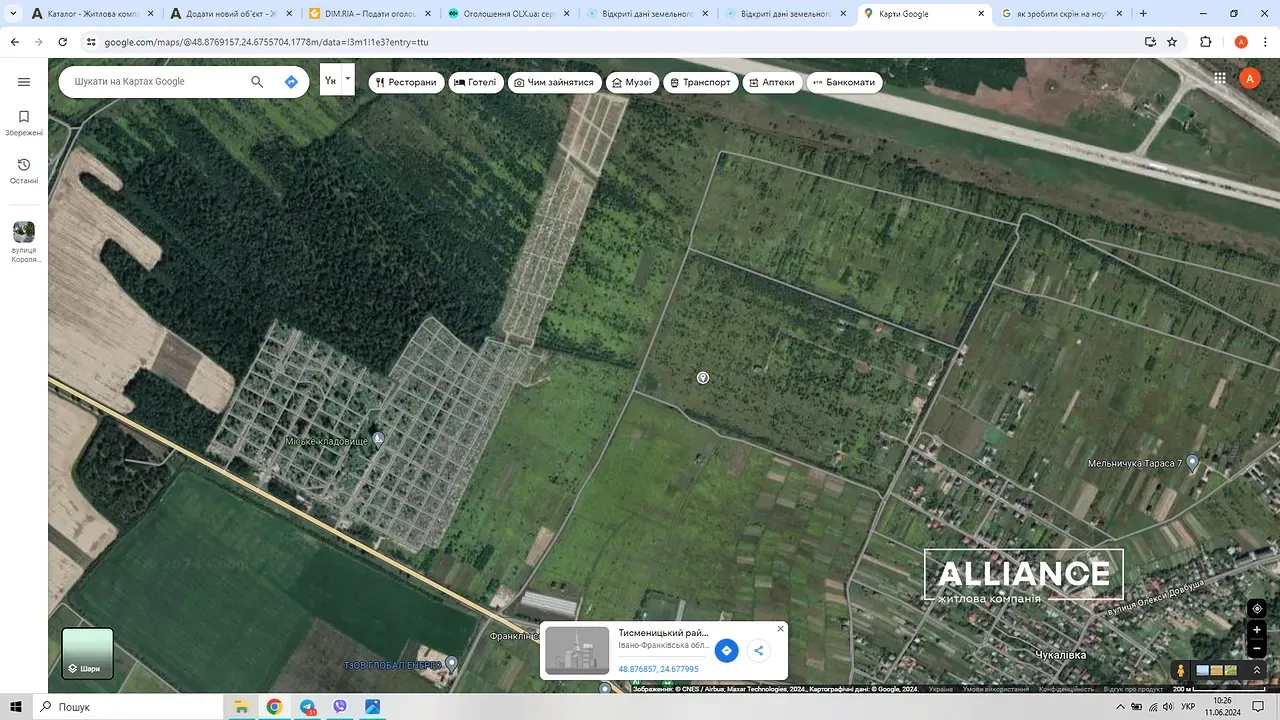The height and width of the screenshot is (720, 1280).
Task: Zoom out with the minus button
Action: [x=1257, y=649]
